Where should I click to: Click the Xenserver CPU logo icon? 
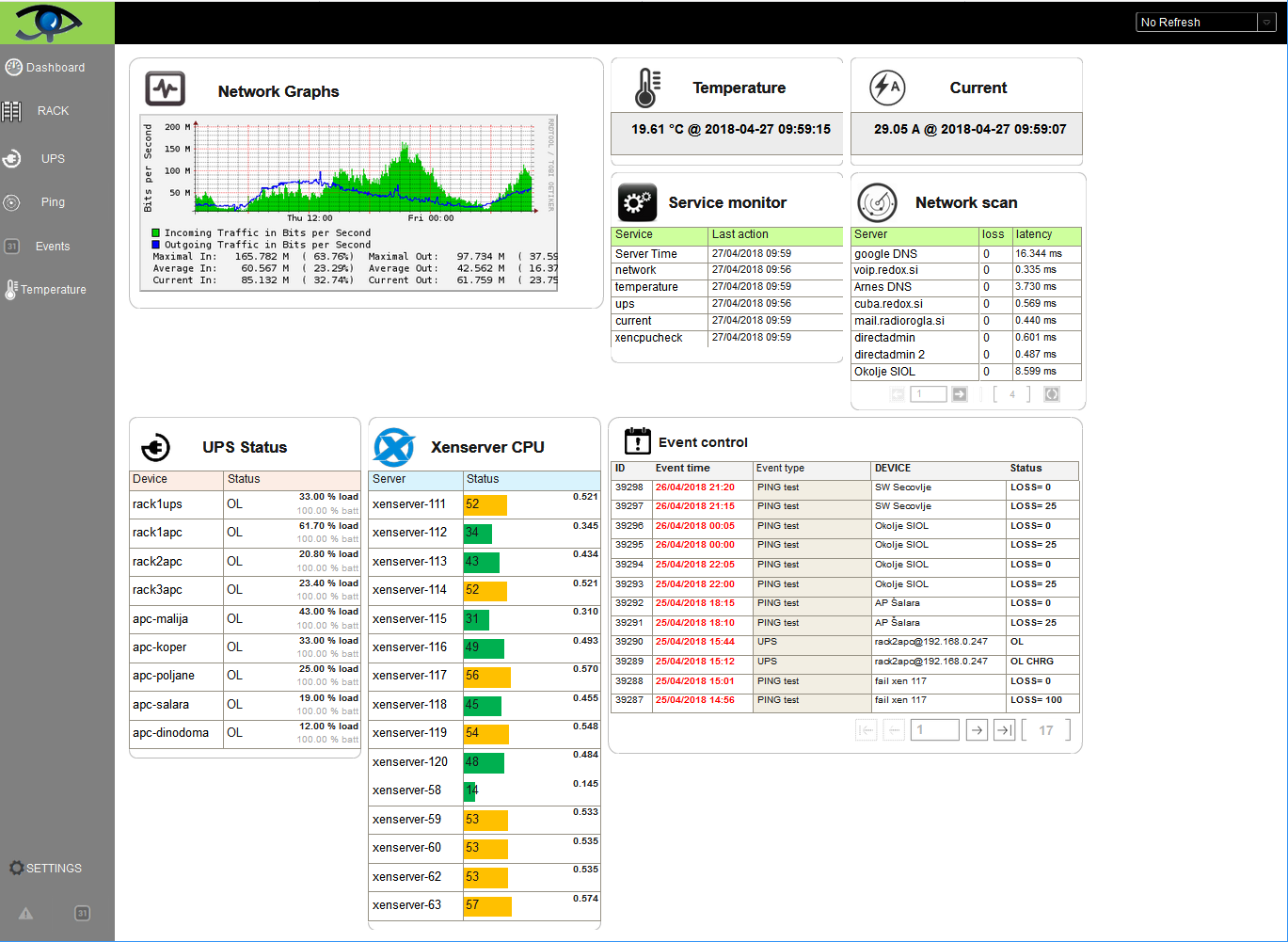pos(394,447)
